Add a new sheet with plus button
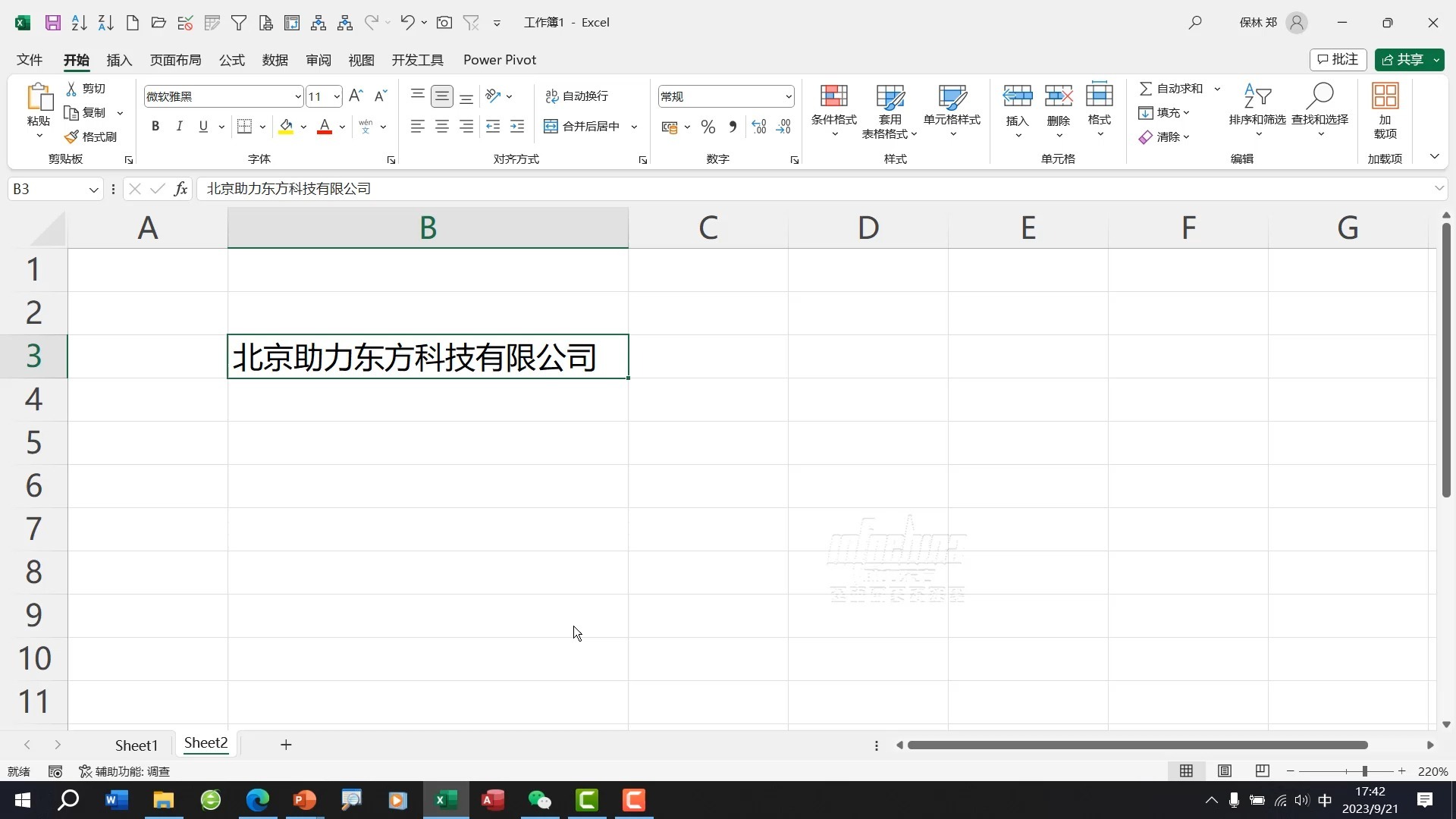1456x819 pixels. tap(286, 745)
